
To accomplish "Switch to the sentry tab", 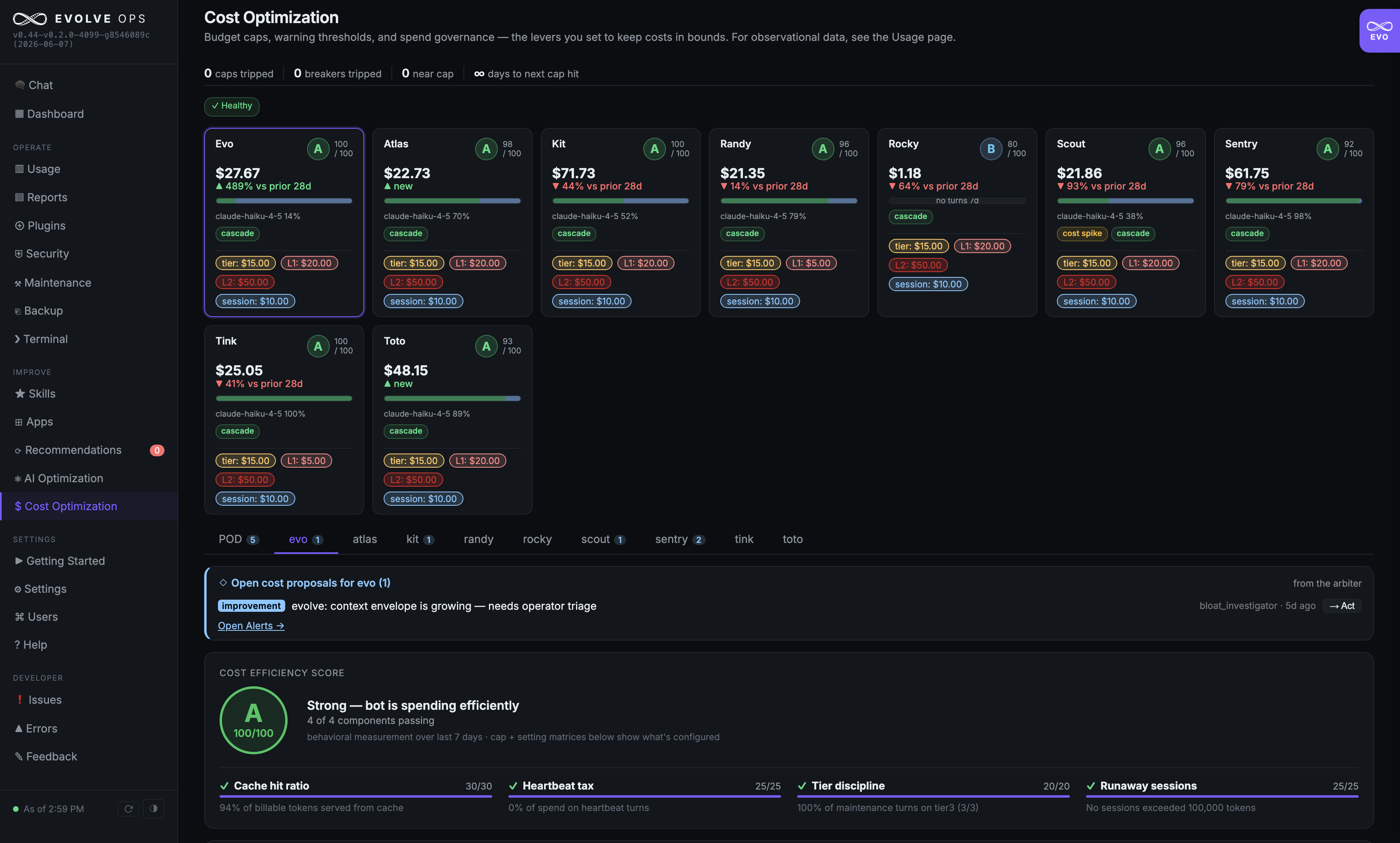I will pos(680,540).
